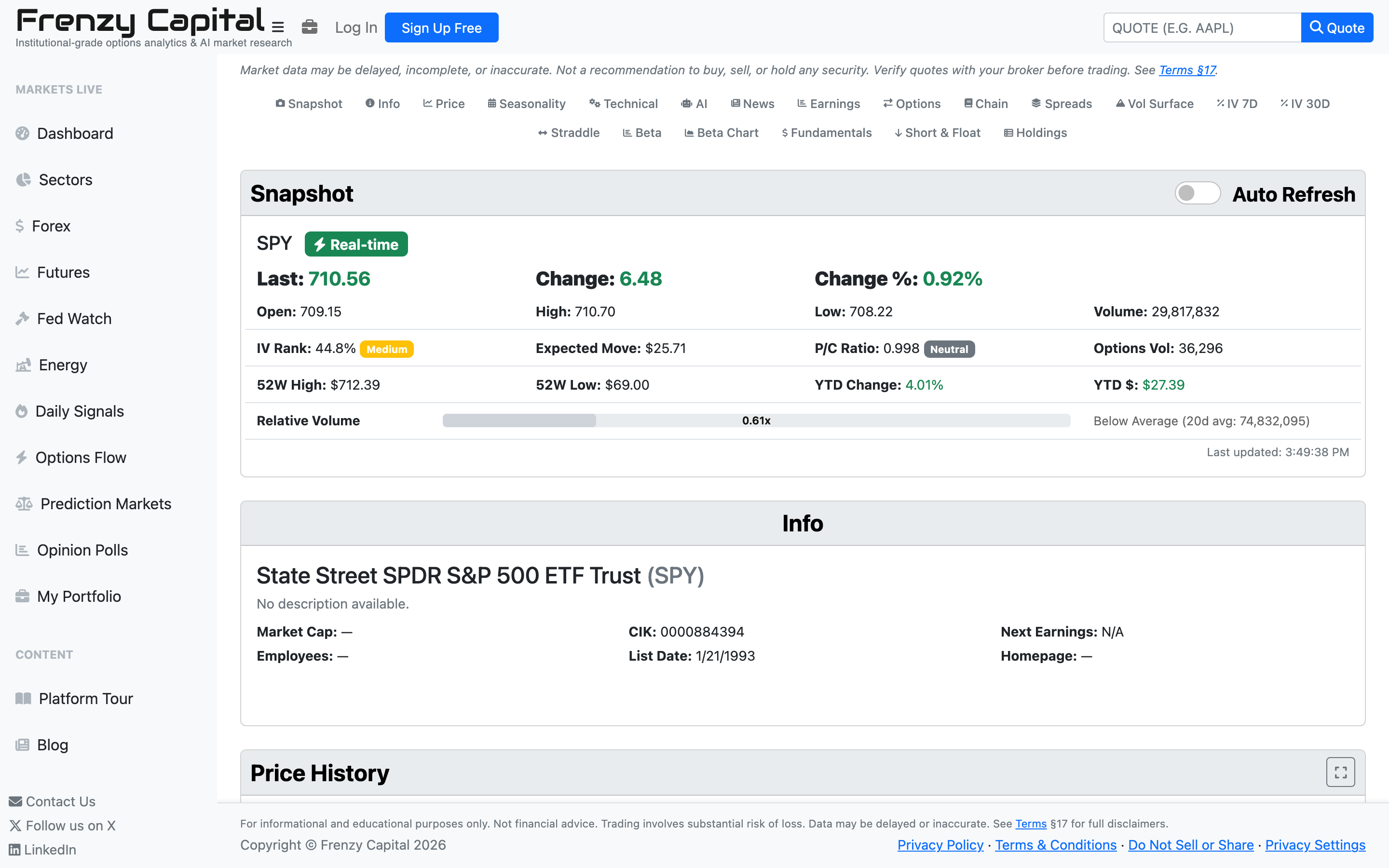Click the Expected Move $25.71 value
Viewport: 1389px width, 868px height.
tap(665, 349)
